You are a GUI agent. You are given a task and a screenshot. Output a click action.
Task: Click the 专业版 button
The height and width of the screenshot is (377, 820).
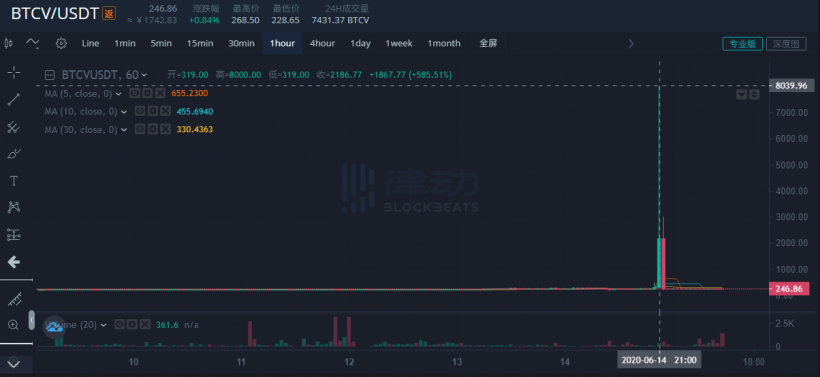(743, 44)
